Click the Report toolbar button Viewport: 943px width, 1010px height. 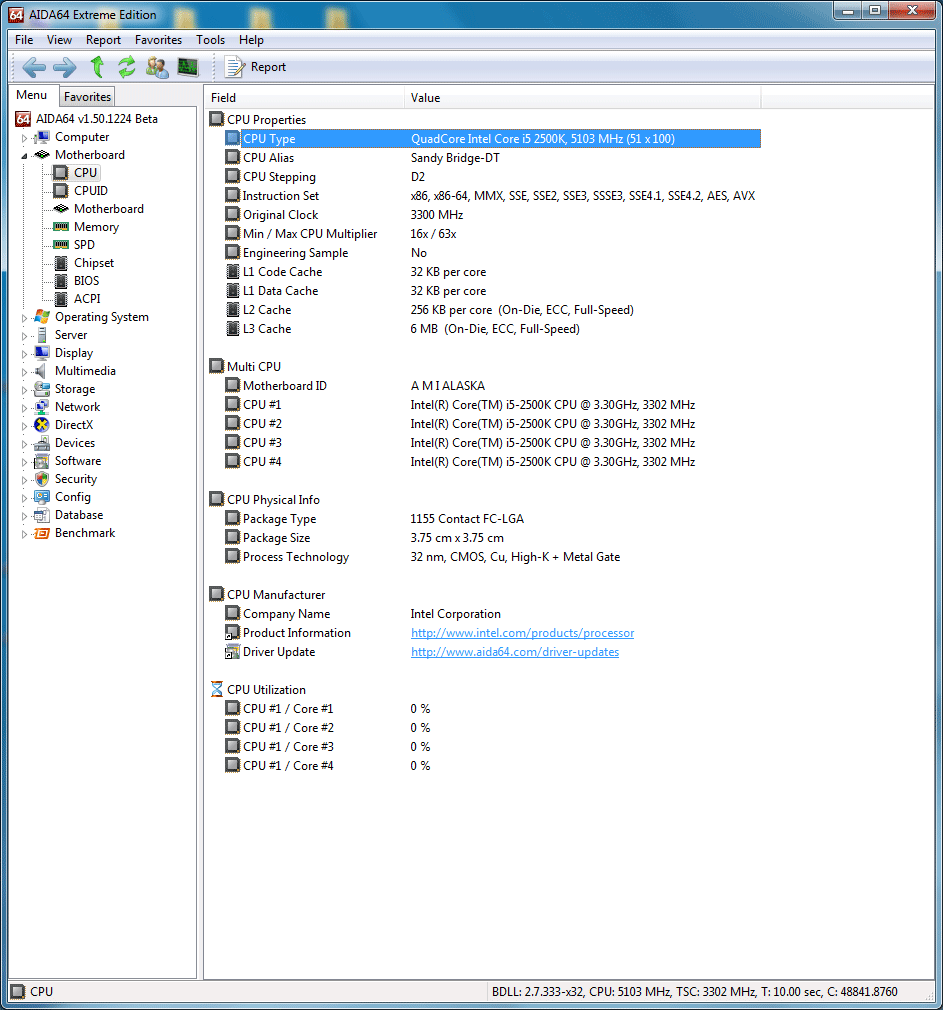click(255, 67)
